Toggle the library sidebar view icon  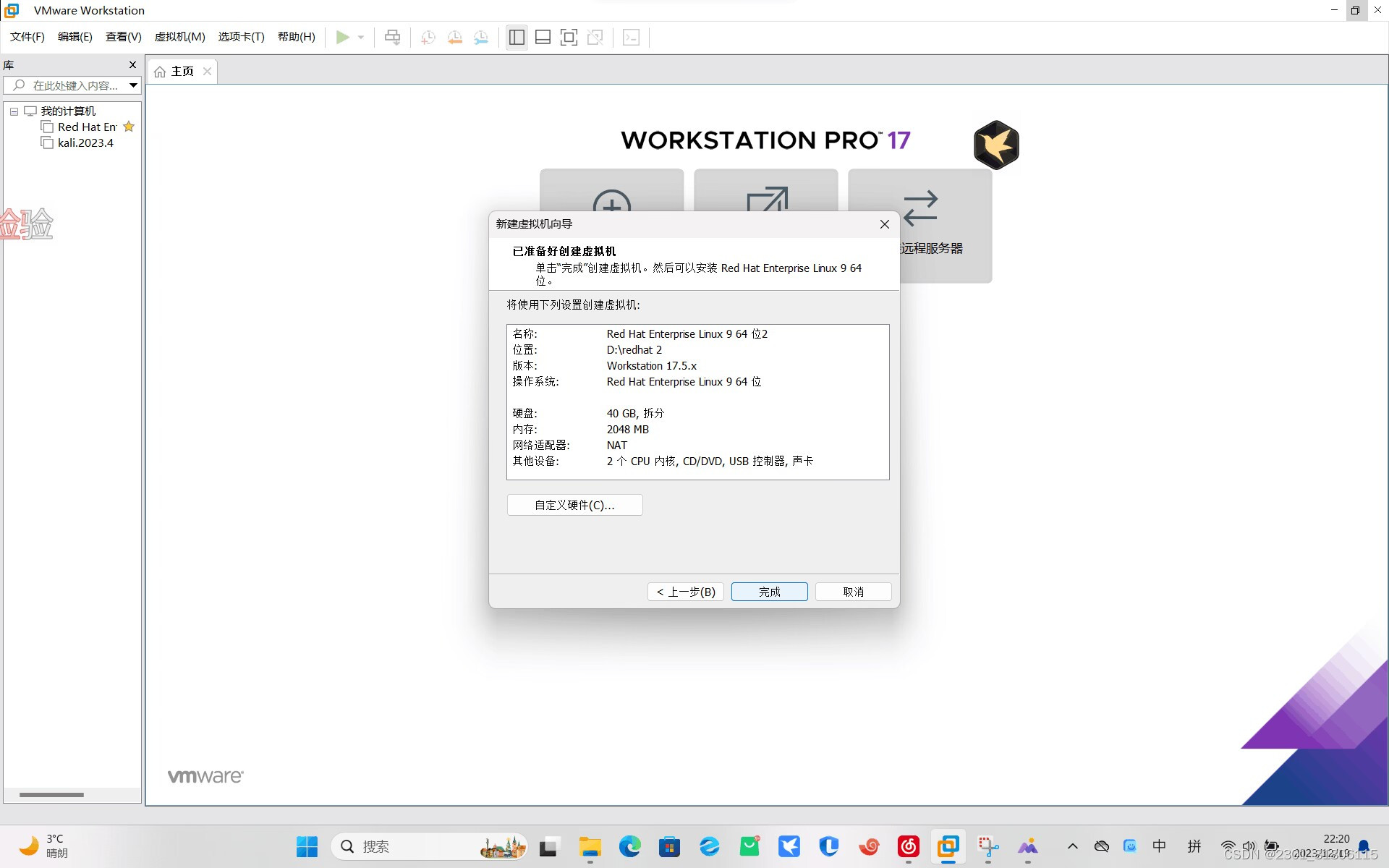pos(517,37)
